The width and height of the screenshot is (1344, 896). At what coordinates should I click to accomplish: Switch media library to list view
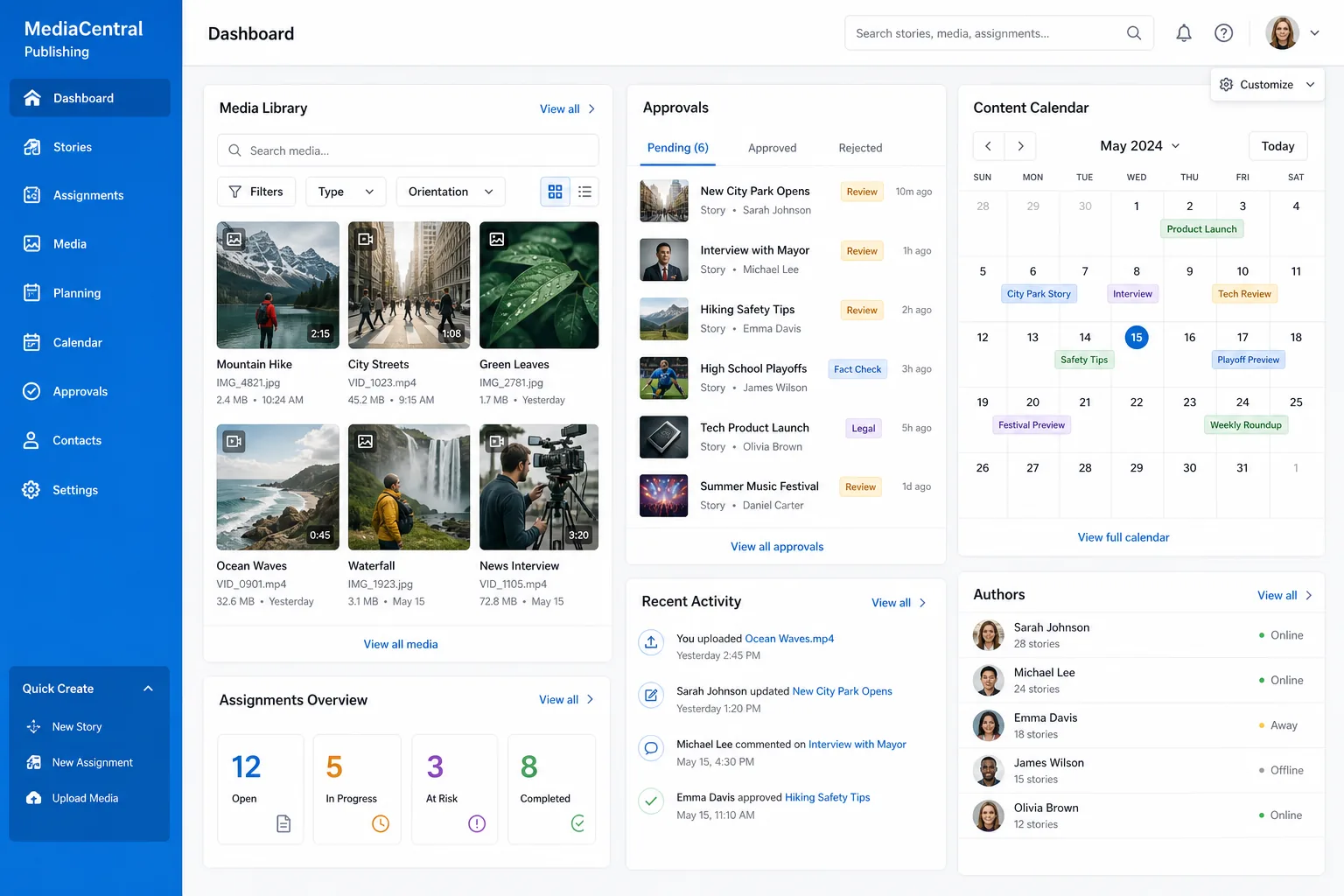click(x=584, y=192)
